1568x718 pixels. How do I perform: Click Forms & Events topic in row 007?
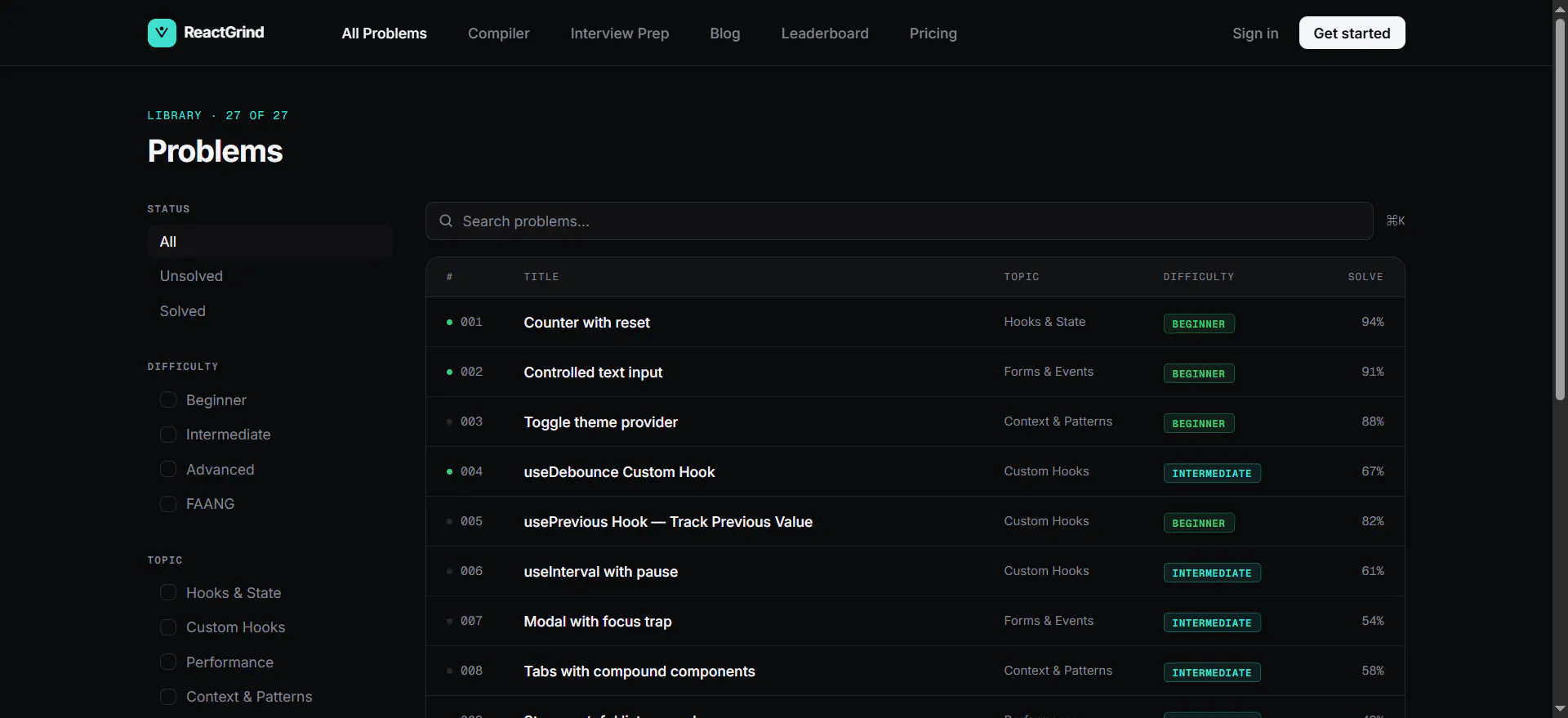pyautogui.click(x=1049, y=621)
